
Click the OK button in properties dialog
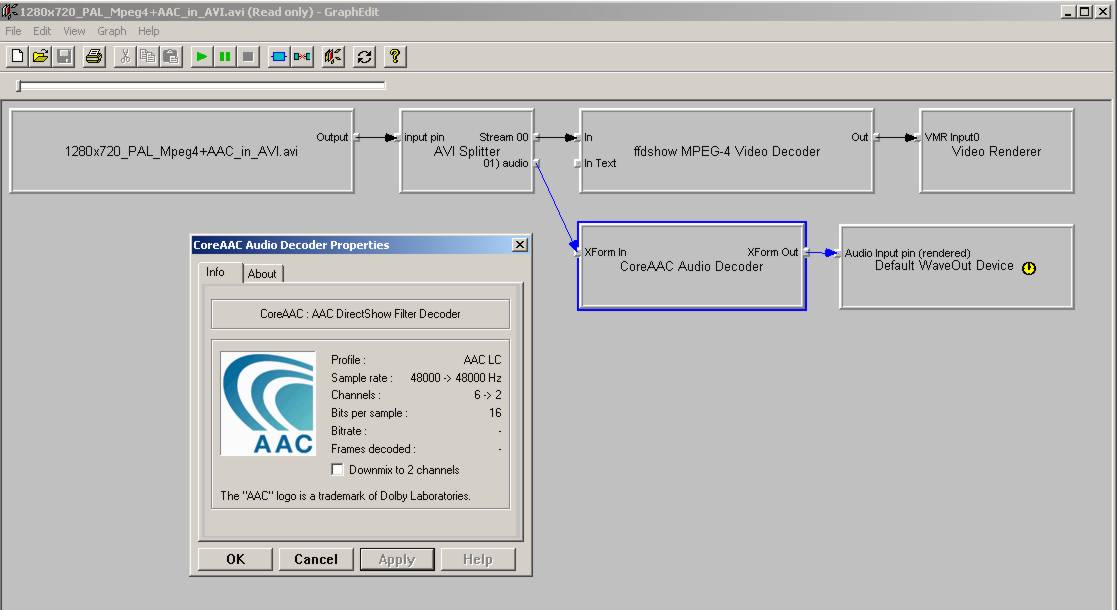pos(235,559)
